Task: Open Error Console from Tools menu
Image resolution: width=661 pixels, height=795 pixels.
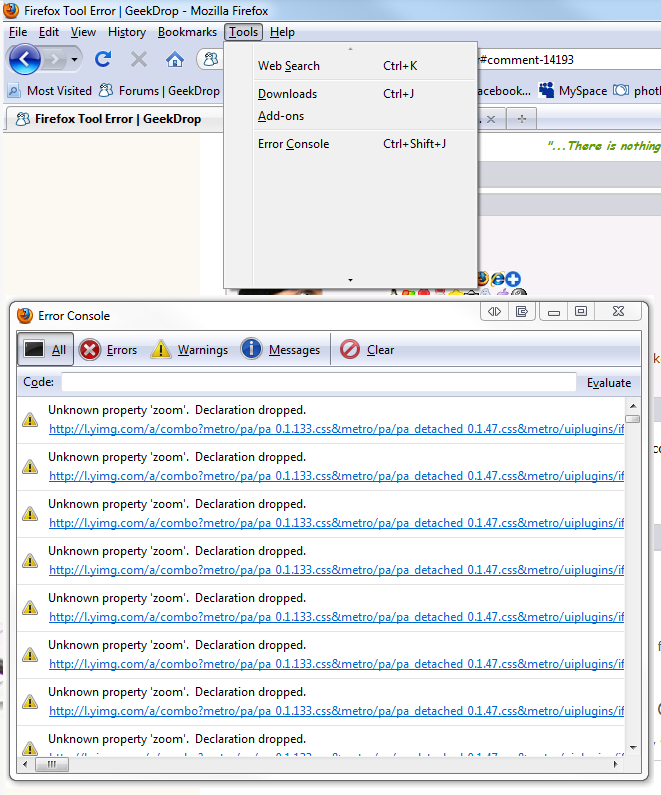Action: [293, 144]
